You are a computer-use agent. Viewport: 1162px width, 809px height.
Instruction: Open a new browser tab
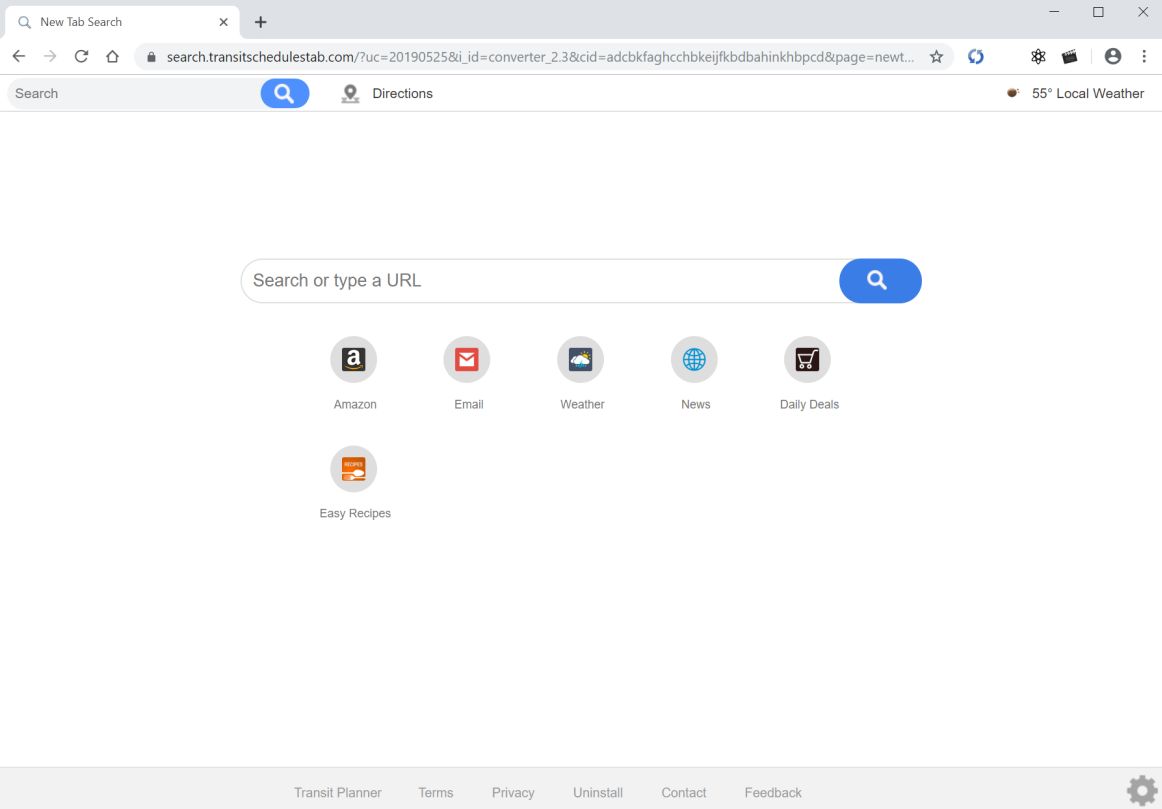coord(260,21)
